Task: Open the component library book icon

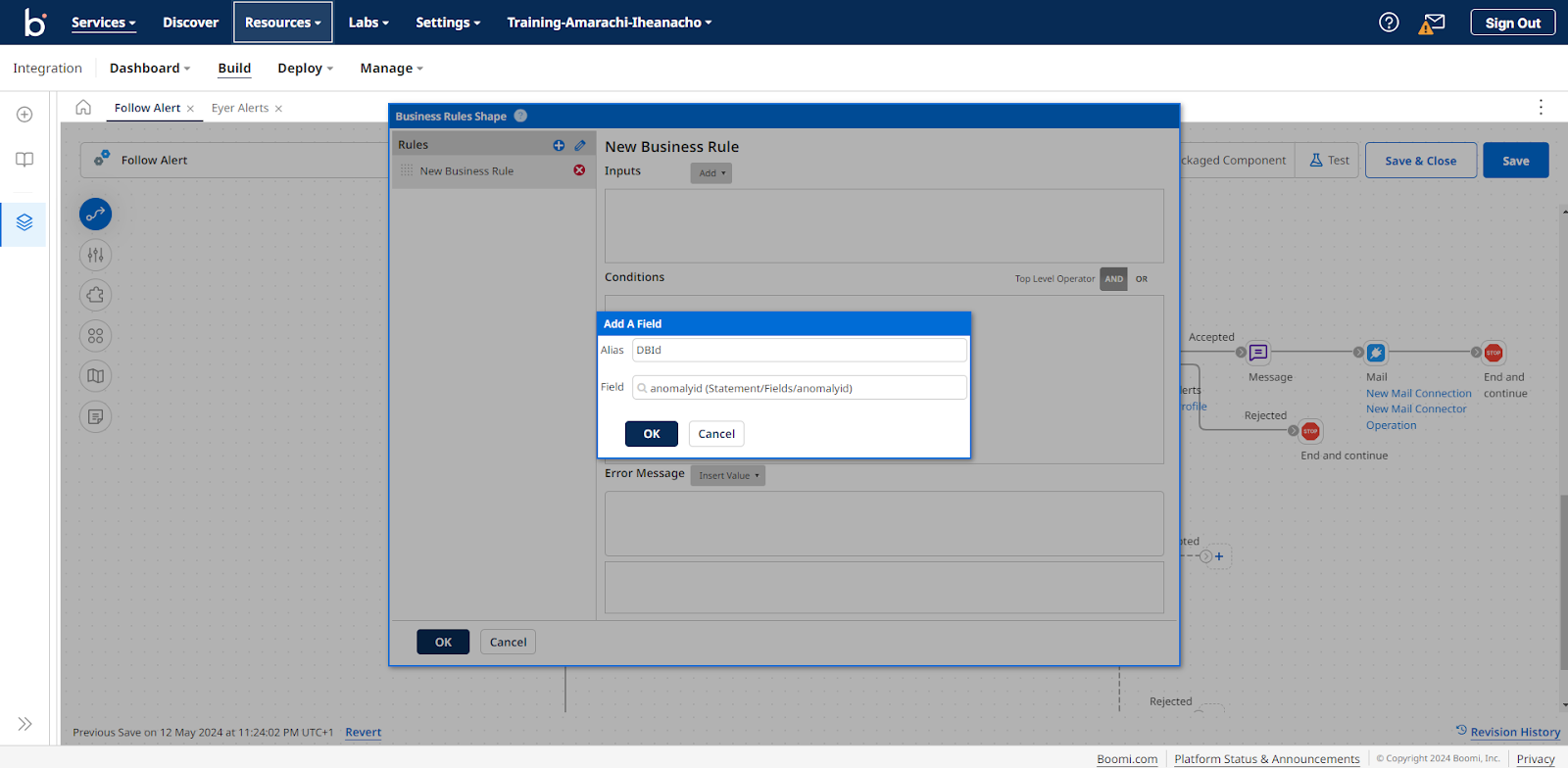Action: click(24, 160)
